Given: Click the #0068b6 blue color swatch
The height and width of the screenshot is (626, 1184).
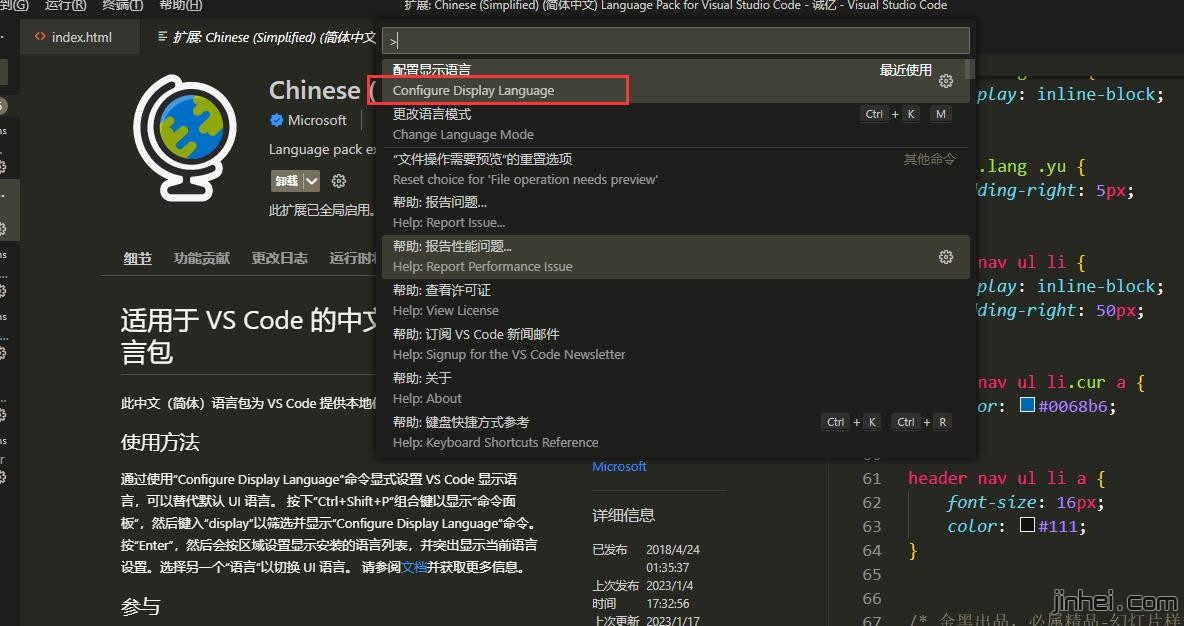Looking at the screenshot, I should pos(1027,405).
